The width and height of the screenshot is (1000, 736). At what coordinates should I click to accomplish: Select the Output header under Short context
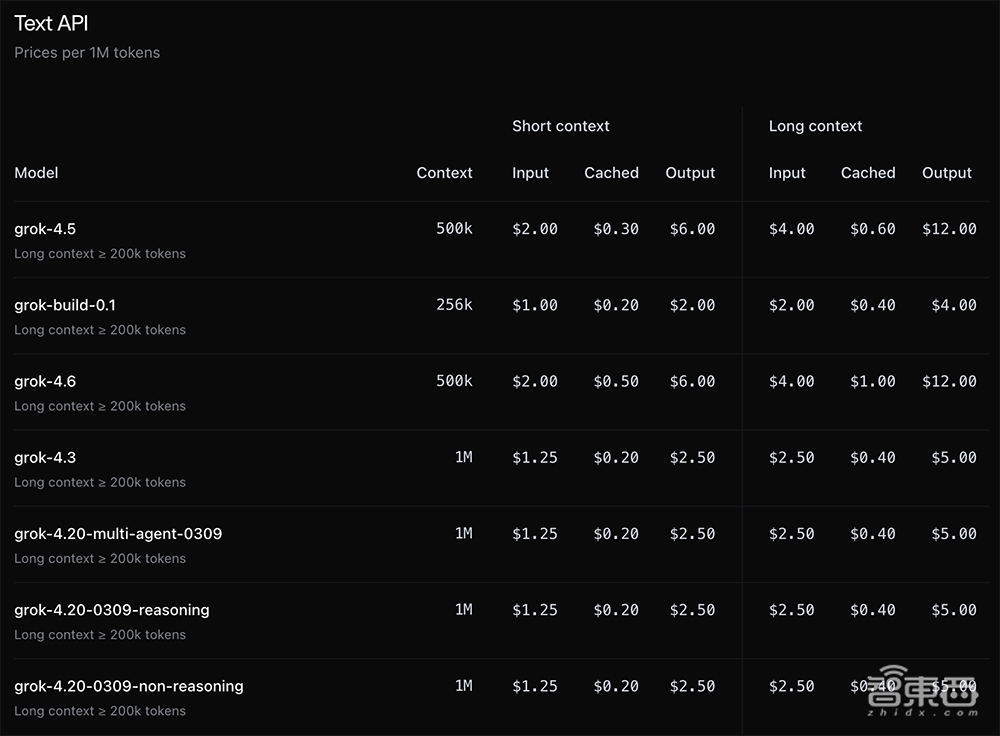click(690, 173)
